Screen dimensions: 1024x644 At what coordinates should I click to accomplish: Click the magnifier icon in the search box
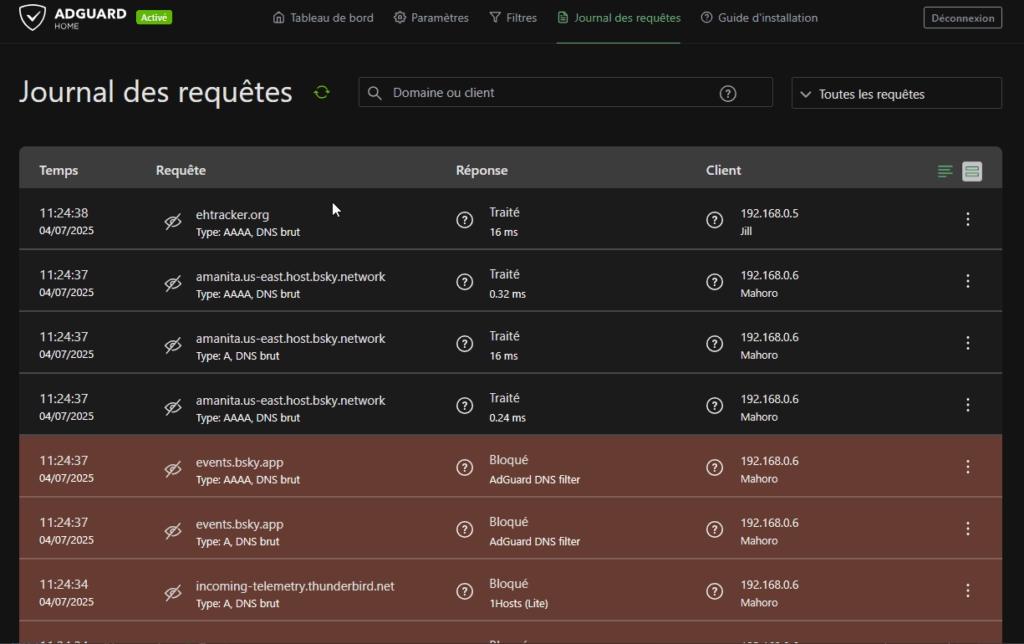point(374,93)
